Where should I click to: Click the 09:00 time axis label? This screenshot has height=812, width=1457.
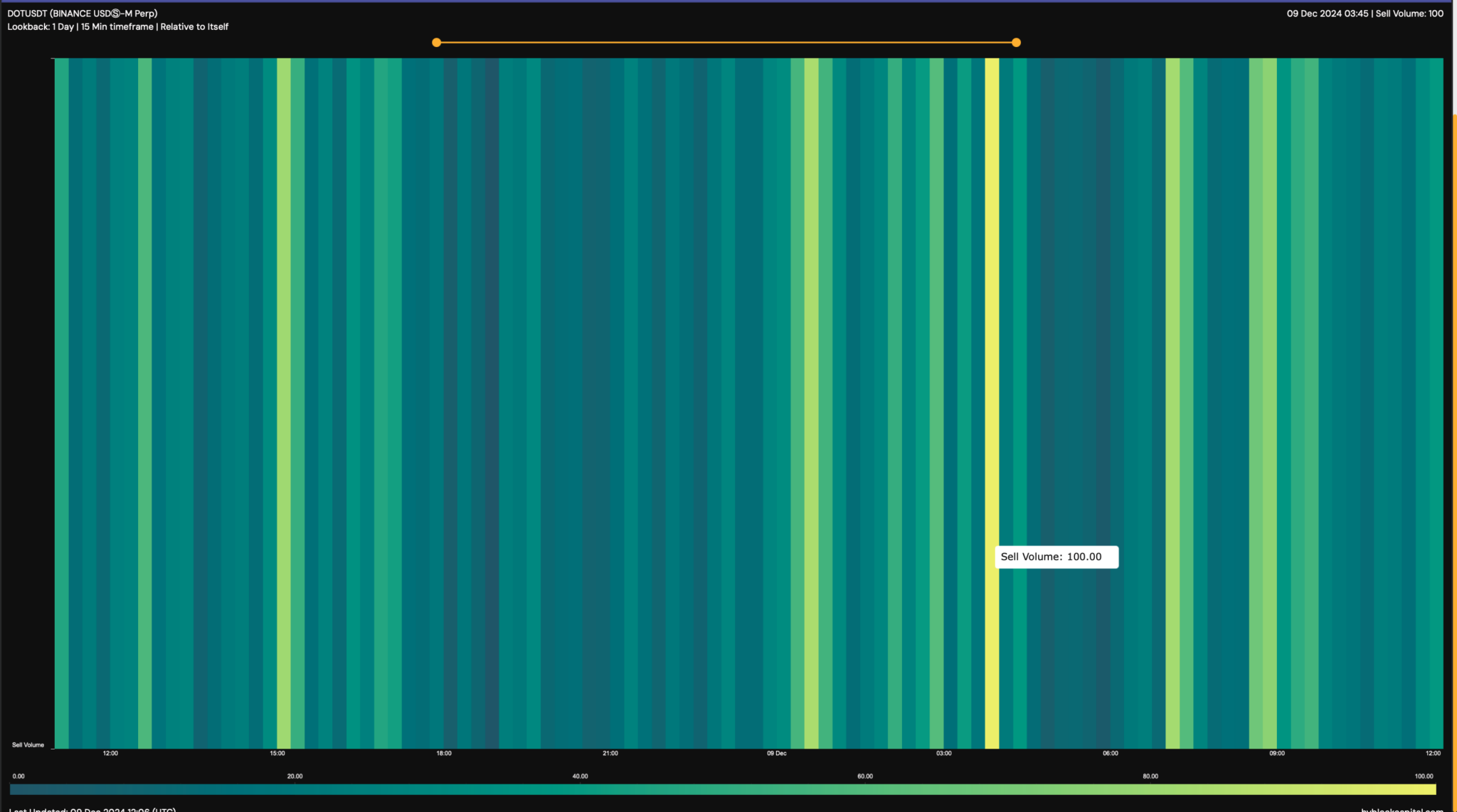pyautogui.click(x=1277, y=753)
